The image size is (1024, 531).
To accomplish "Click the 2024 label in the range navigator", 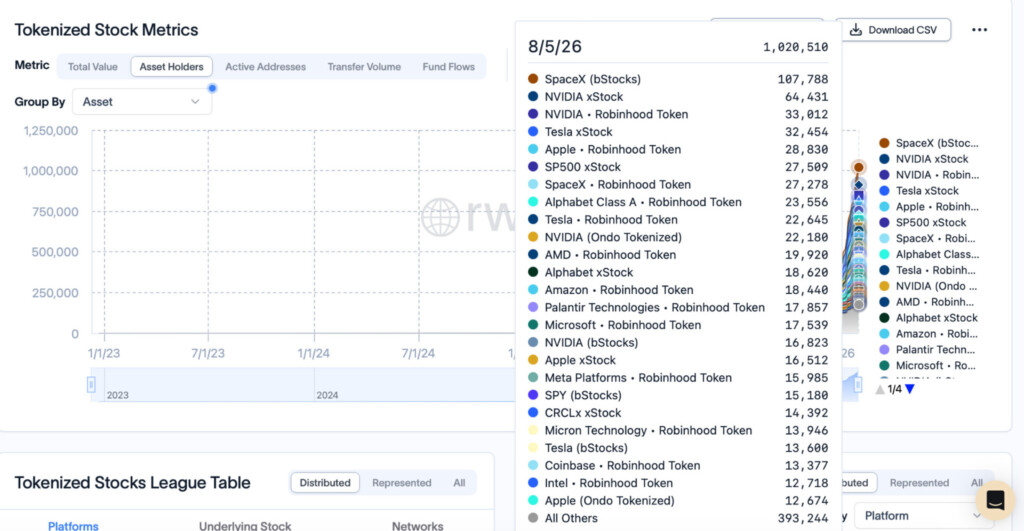I will pos(327,395).
